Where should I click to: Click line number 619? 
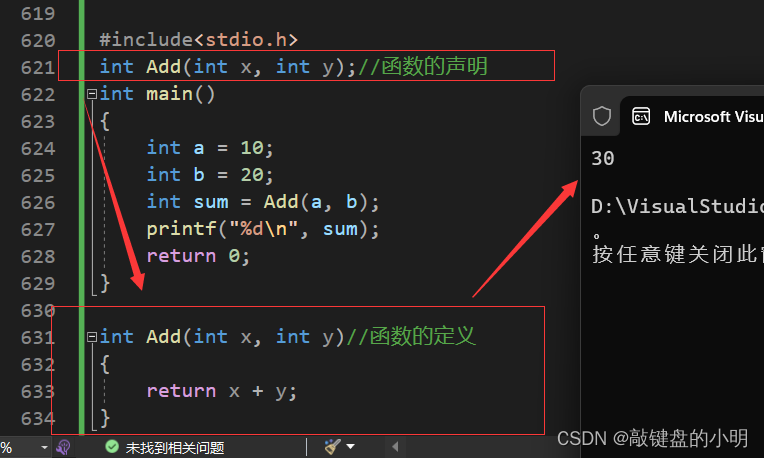point(38,13)
